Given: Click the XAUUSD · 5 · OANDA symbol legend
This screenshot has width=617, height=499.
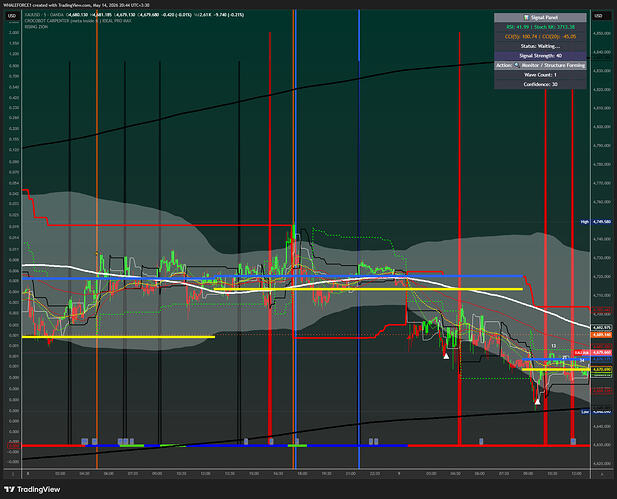Looking at the screenshot, I should point(44,15).
